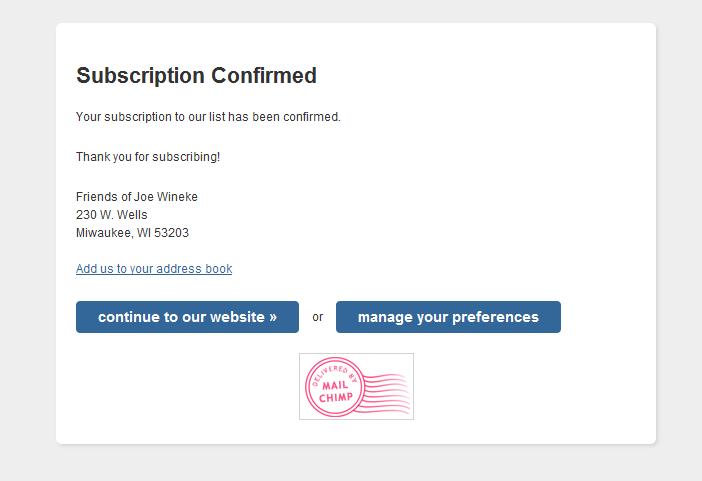Image resolution: width=702 pixels, height=481 pixels.
Task: Click the word preferences on the blue button
Action: pos(495,318)
